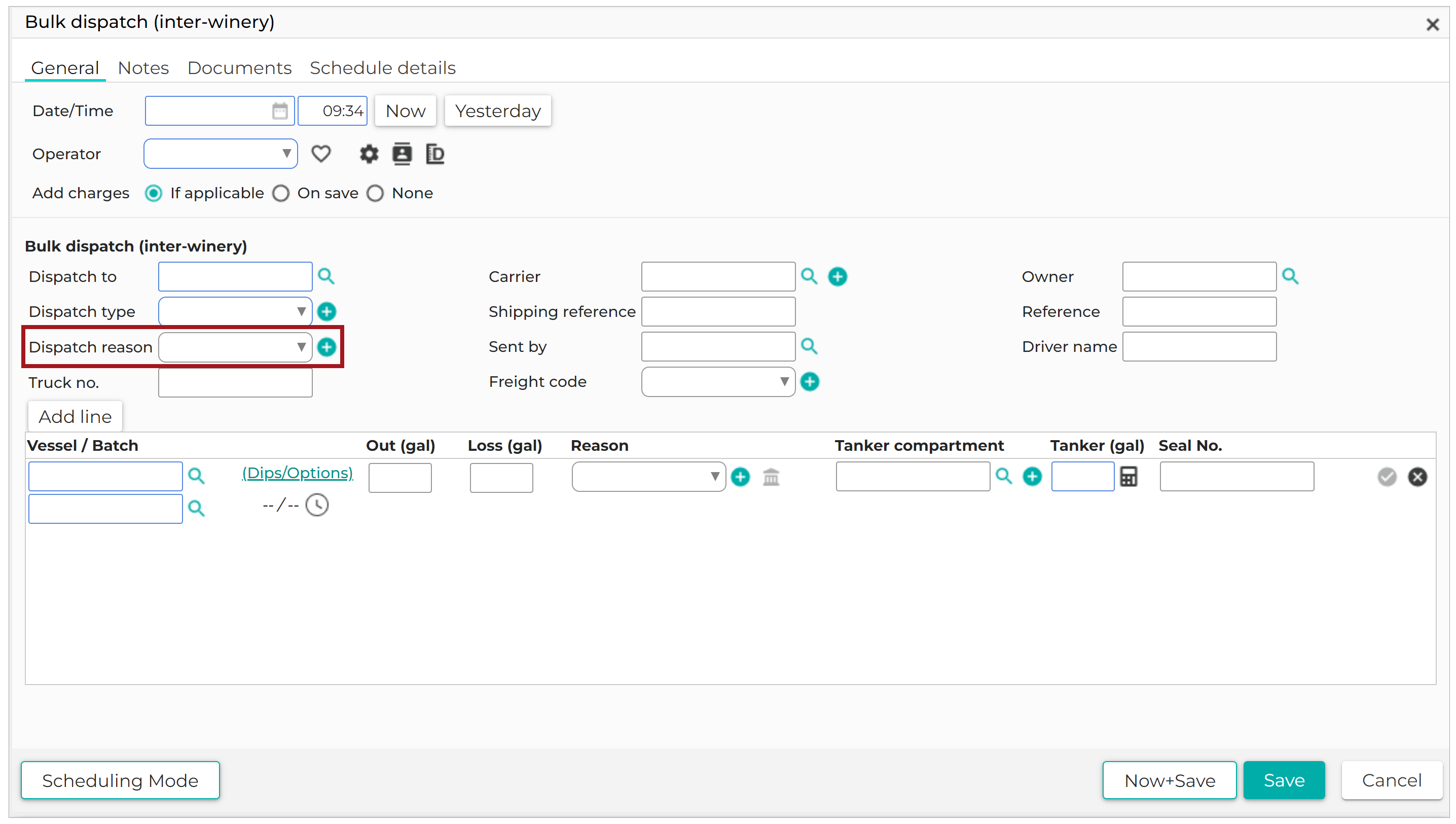
Task: Click the teal Save button
Action: pos(1284,780)
